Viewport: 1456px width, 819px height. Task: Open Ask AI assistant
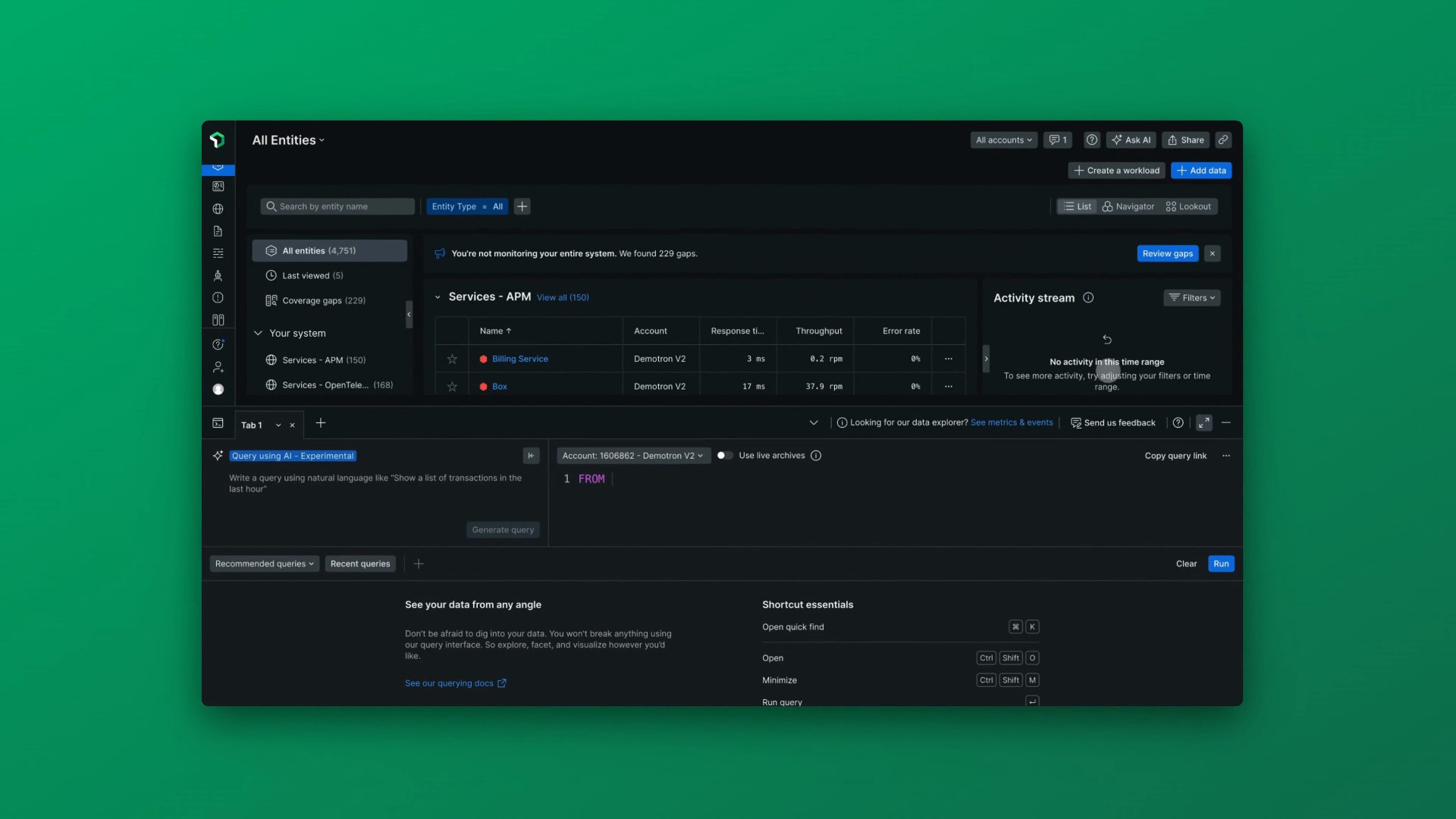(x=1131, y=140)
